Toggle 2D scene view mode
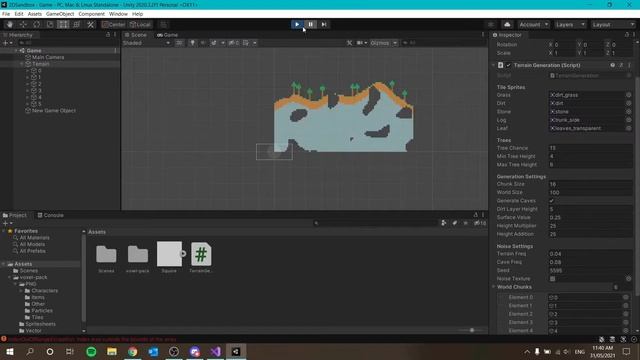 click(179, 43)
